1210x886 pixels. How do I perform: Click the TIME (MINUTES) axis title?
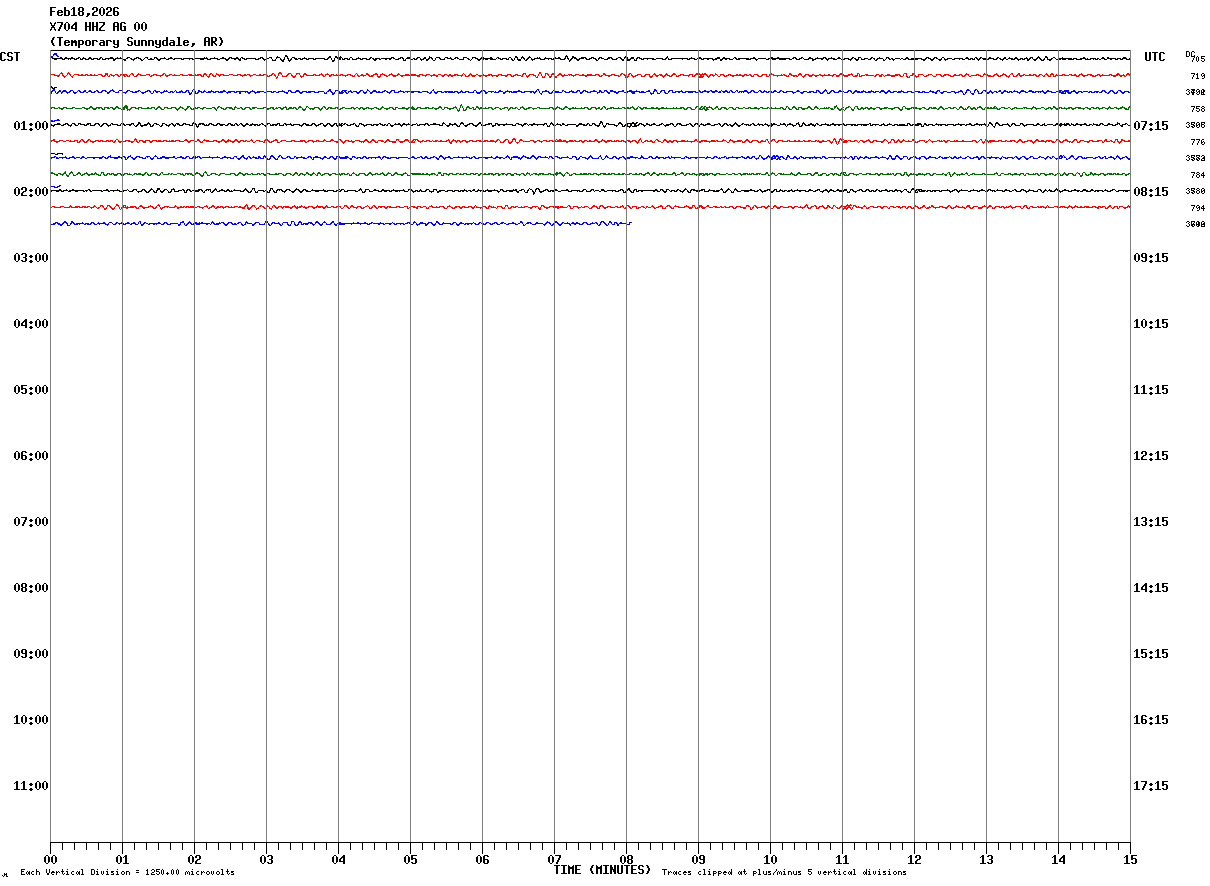pos(602,870)
